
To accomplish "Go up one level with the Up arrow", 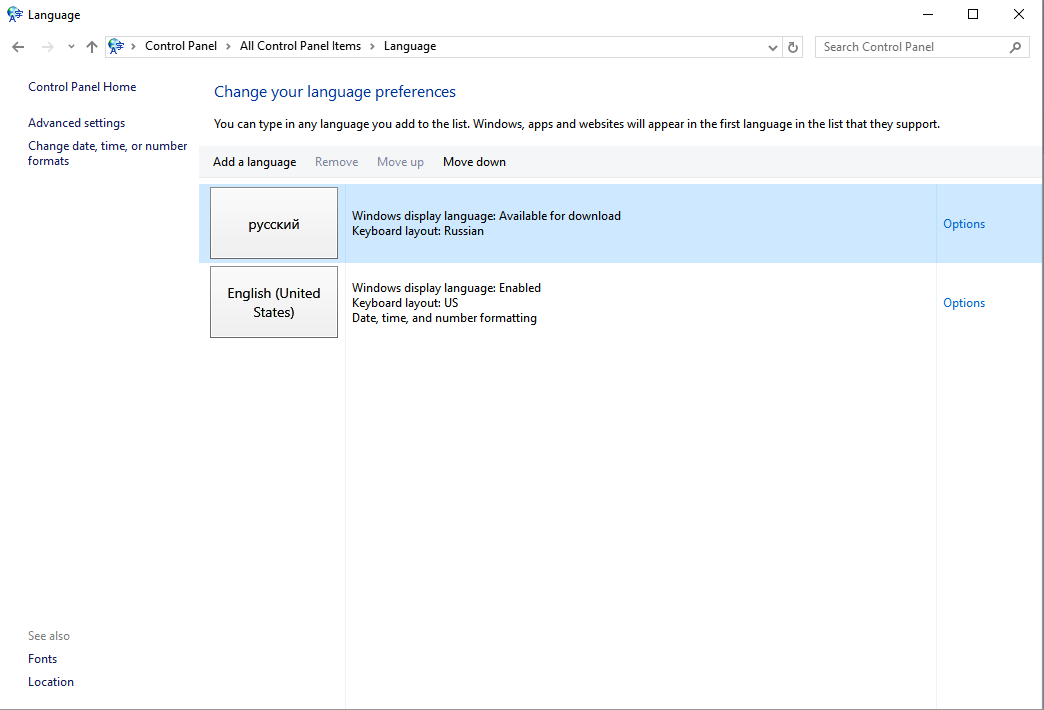I will (x=92, y=47).
